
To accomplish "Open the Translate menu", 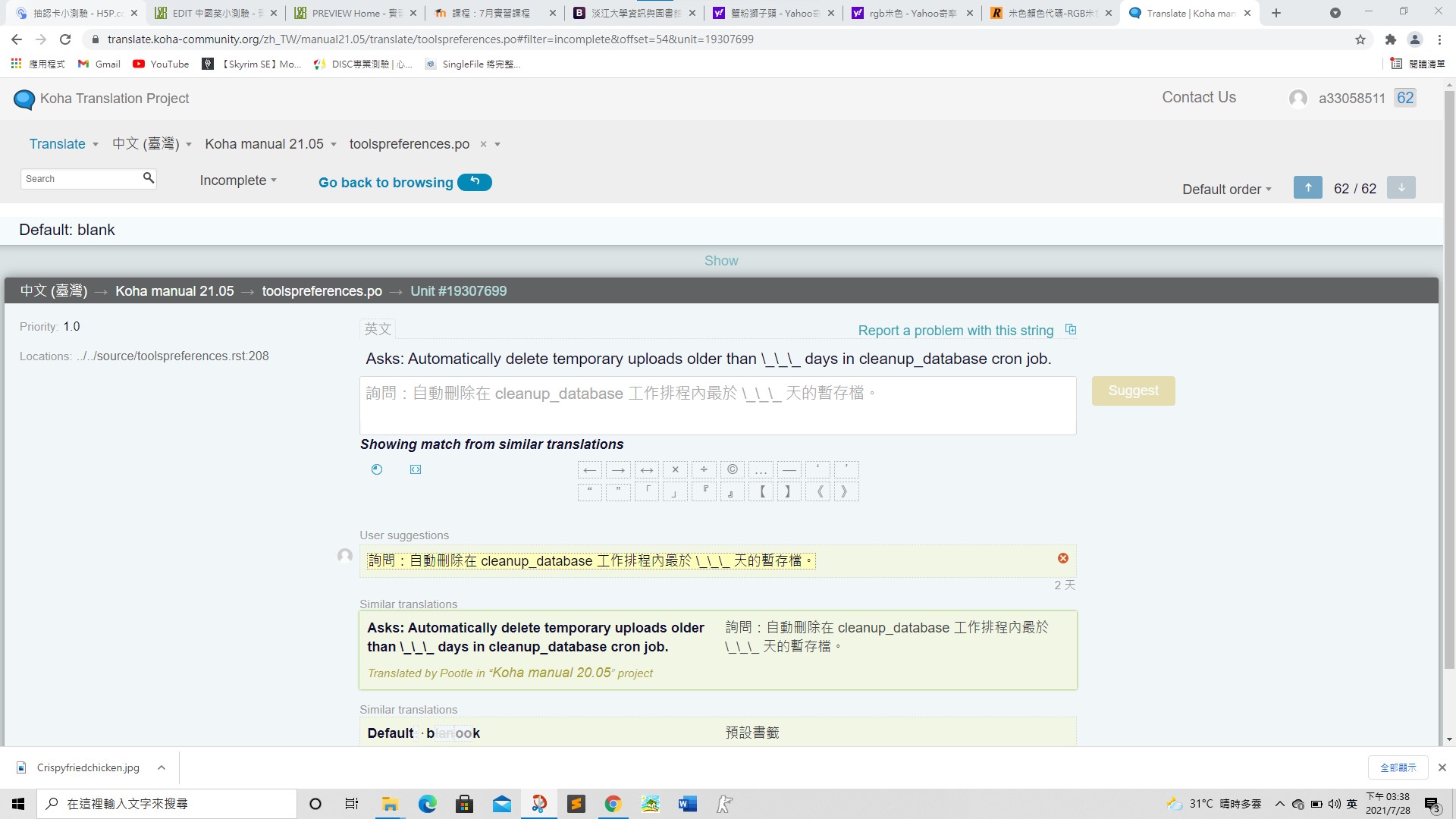I will 64,144.
